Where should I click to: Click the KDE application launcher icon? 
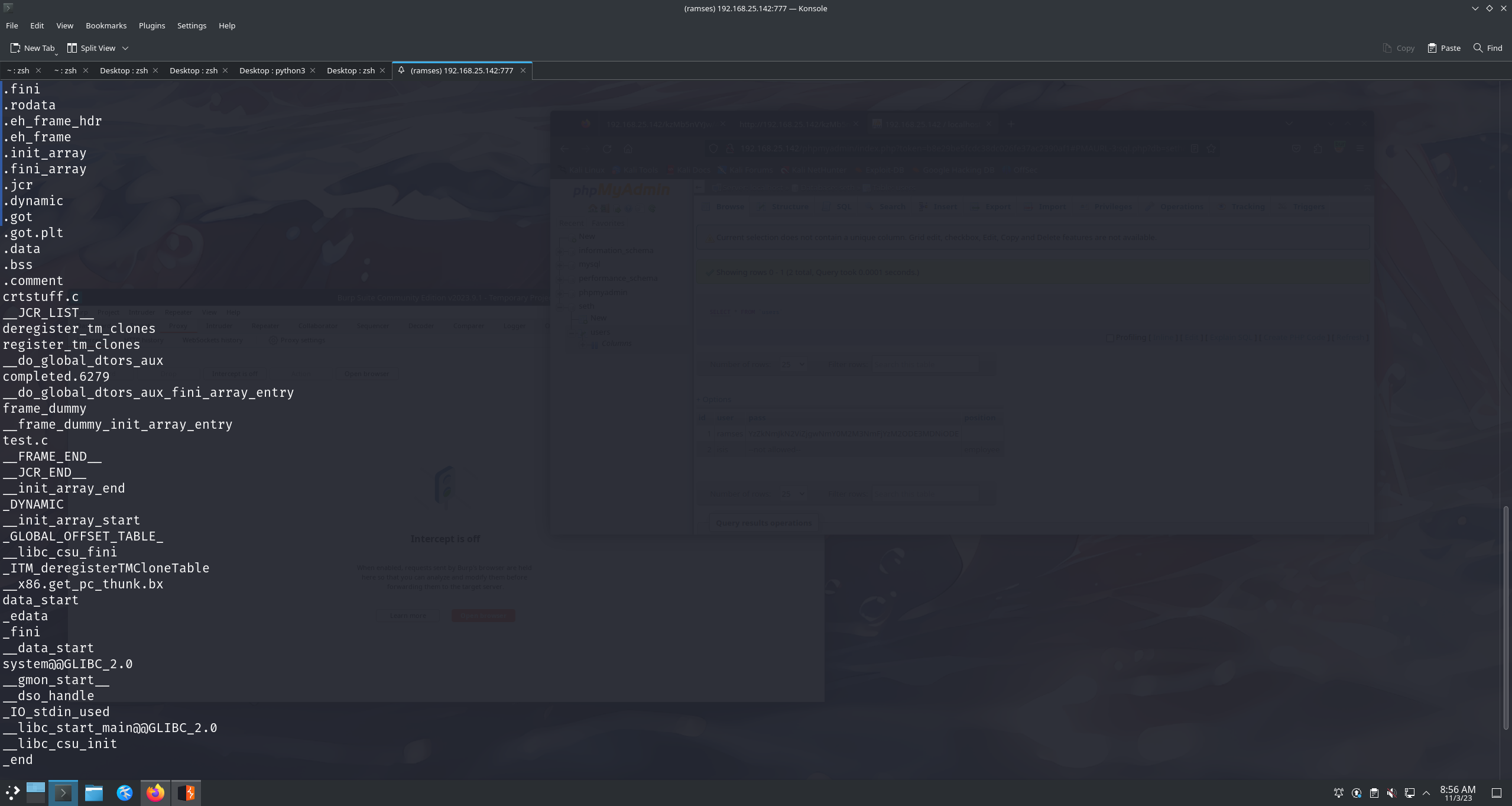[12, 792]
